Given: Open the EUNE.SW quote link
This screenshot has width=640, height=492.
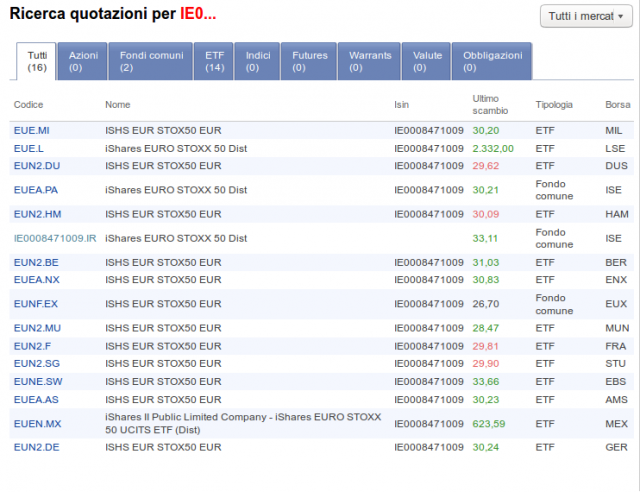Looking at the screenshot, I should coord(37,381).
